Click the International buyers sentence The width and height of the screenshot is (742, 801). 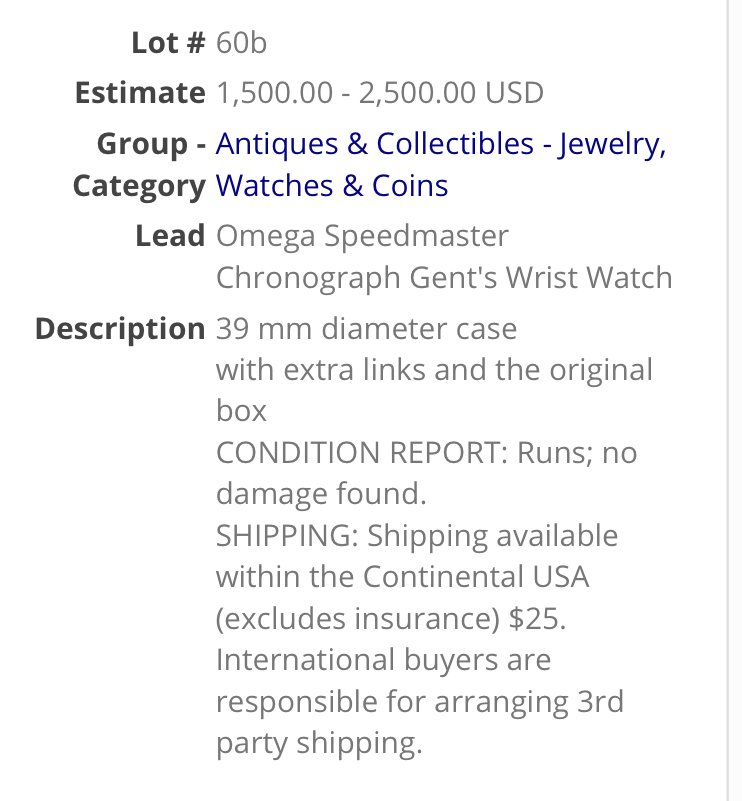[x=383, y=661]
